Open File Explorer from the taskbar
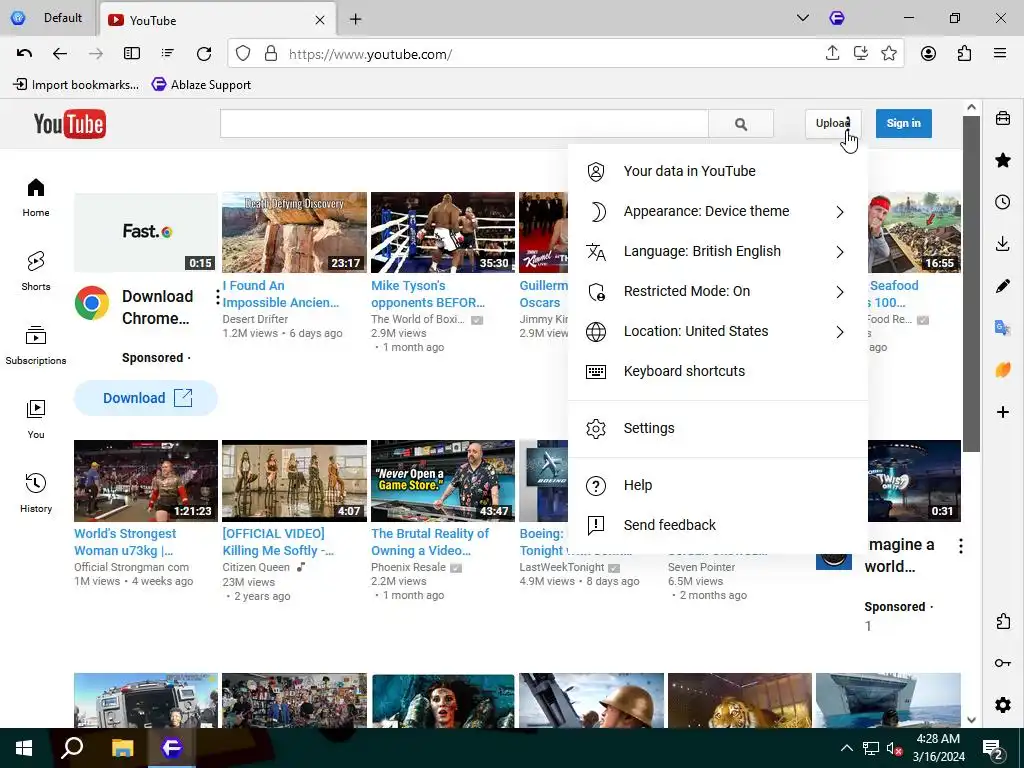Viewport: 1024px width, 768px height. [122, 748]
